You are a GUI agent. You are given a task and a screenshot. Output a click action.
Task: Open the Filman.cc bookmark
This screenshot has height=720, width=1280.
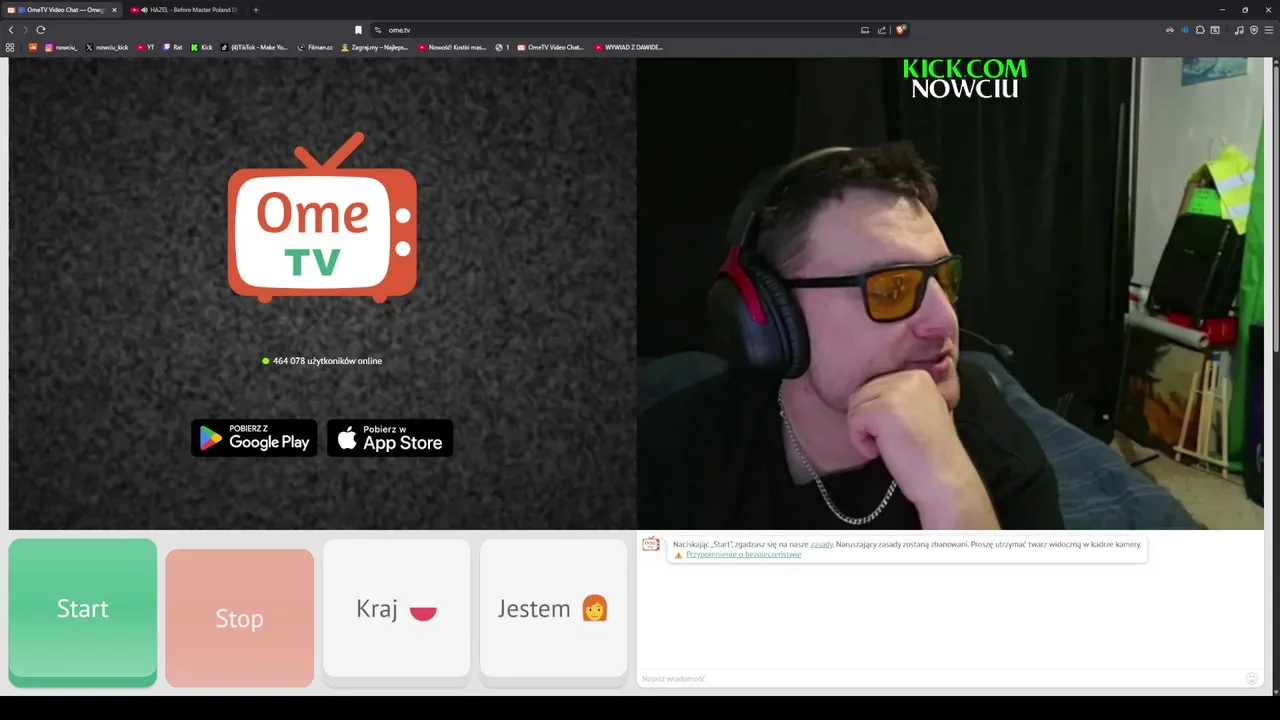tap(315, 47)
